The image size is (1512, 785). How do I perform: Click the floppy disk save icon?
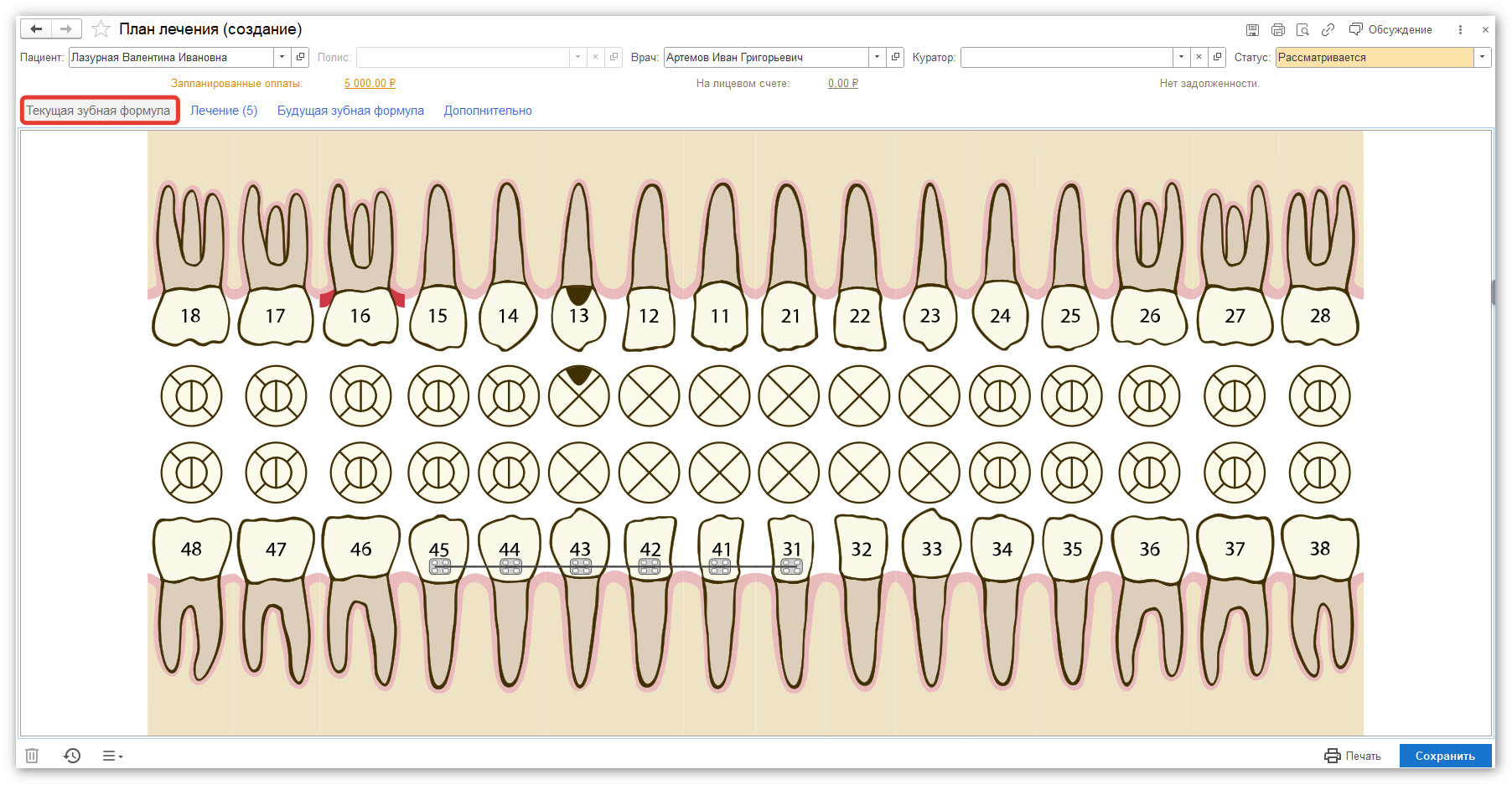(1252, 30)
